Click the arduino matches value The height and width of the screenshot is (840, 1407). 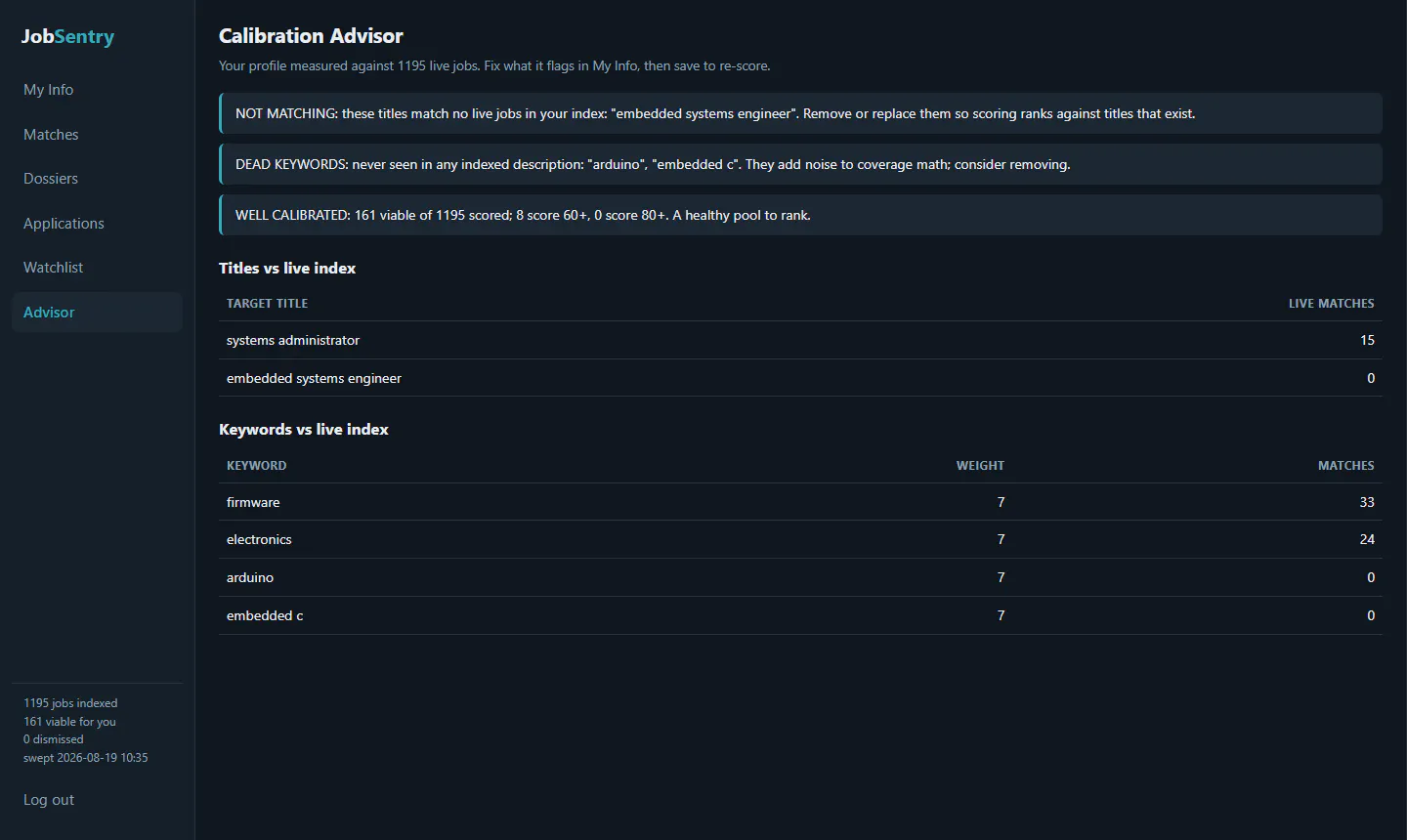pyautogui.click(x=1371, y=577)
